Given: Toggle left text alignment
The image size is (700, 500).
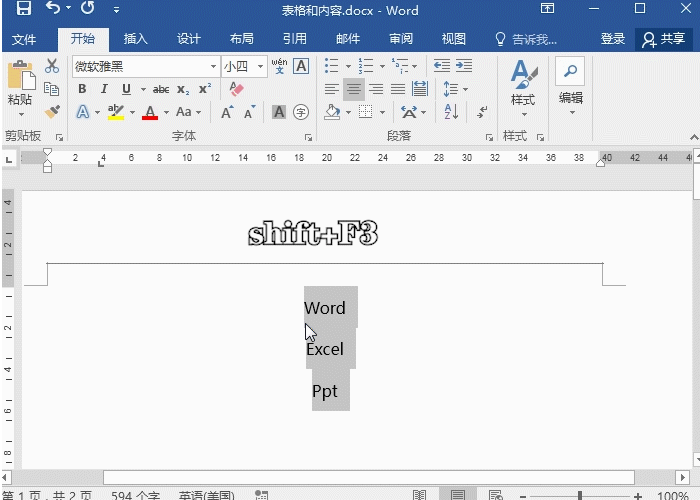Looking at the screenshot, I should (331, 89).
